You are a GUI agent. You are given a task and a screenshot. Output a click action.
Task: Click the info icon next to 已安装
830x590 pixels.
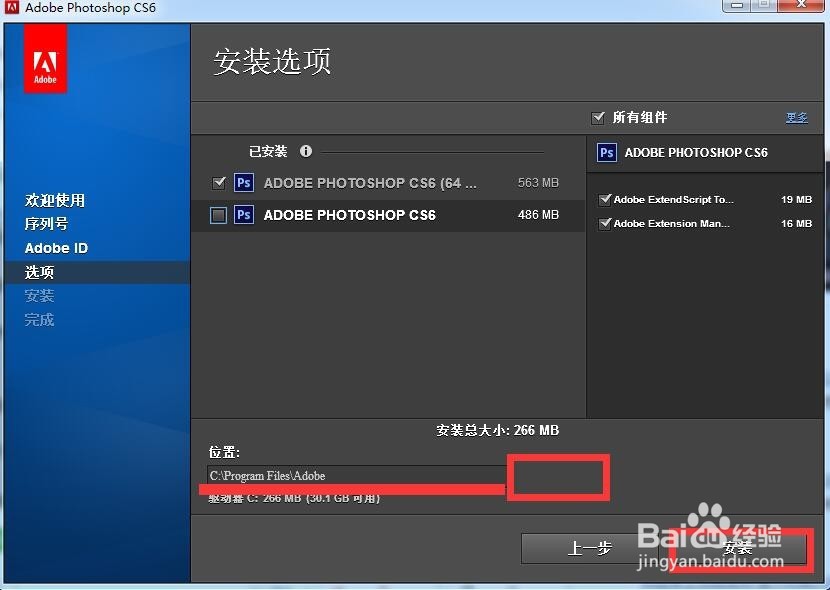tap(305, 151)
